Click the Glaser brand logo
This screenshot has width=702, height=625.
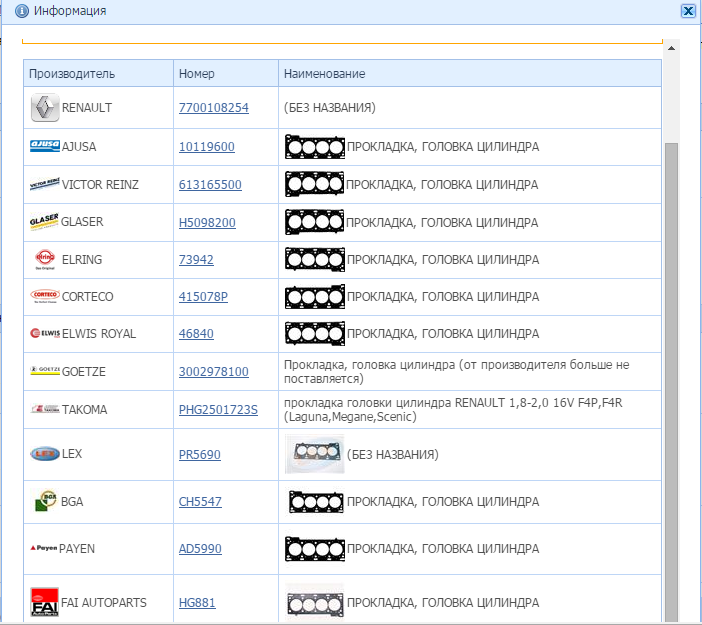(x=45, y=223)
